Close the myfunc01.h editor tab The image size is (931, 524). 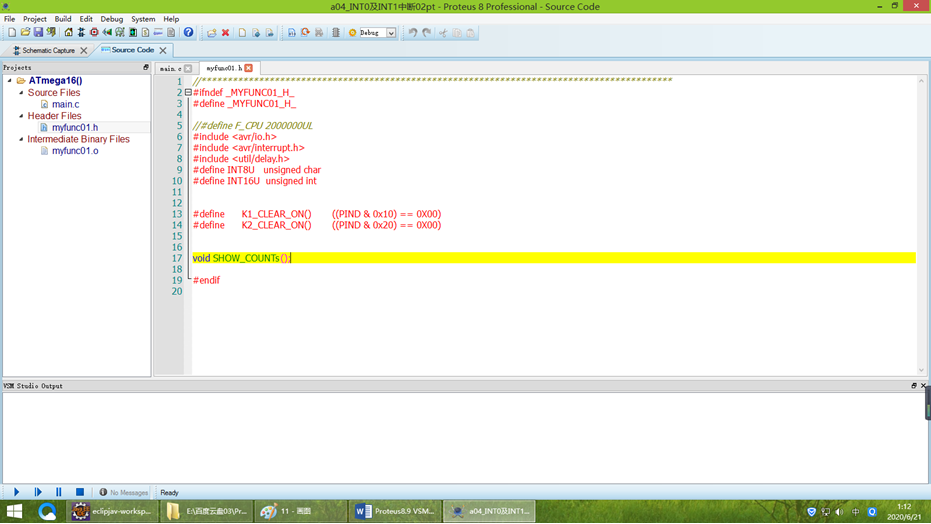[x=249, y=68]
